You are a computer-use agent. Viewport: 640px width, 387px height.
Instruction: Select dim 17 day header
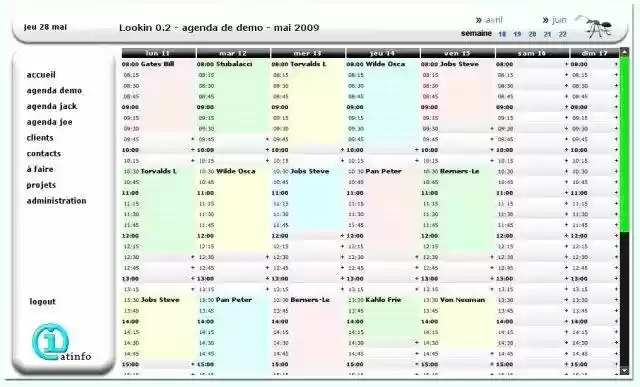[x=595, y=53]
